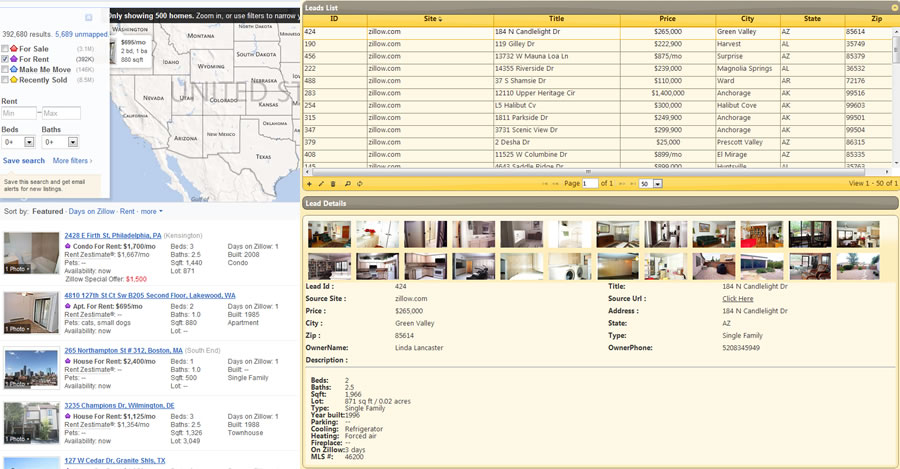The image size is (900, 469).
Task: Click the red For Sale house icon
Action: [14, 49]
